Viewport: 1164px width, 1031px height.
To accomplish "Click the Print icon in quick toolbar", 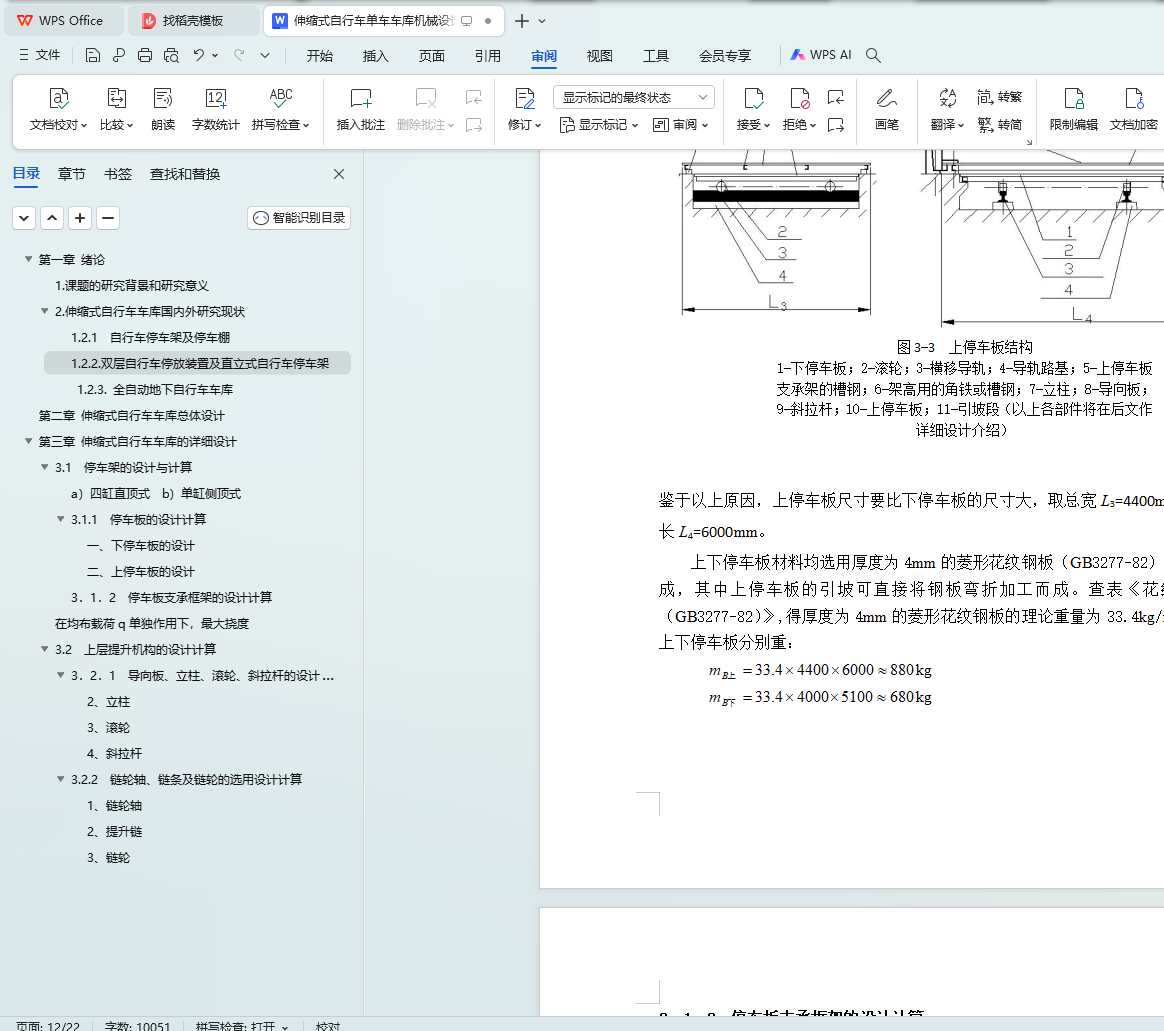I will [145, 55].
